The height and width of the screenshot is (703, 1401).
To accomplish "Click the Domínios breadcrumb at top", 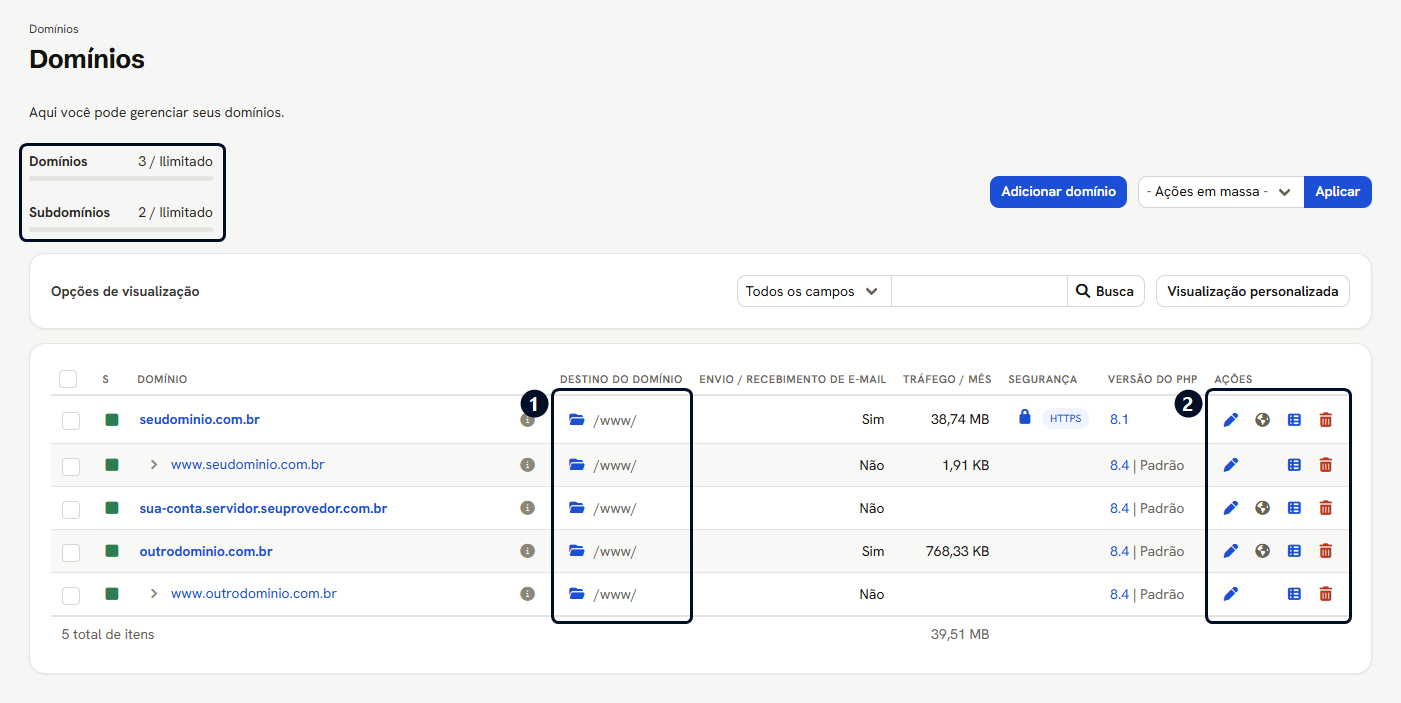I will pyautogui.click(x=54, y=29).
